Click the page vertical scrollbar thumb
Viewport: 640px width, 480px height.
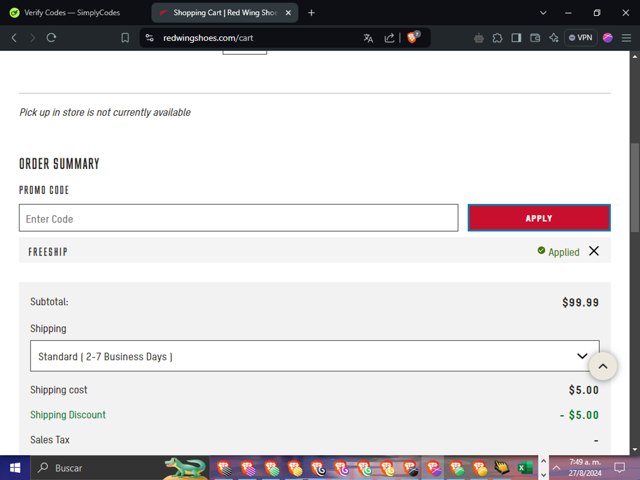click(635, 188)
